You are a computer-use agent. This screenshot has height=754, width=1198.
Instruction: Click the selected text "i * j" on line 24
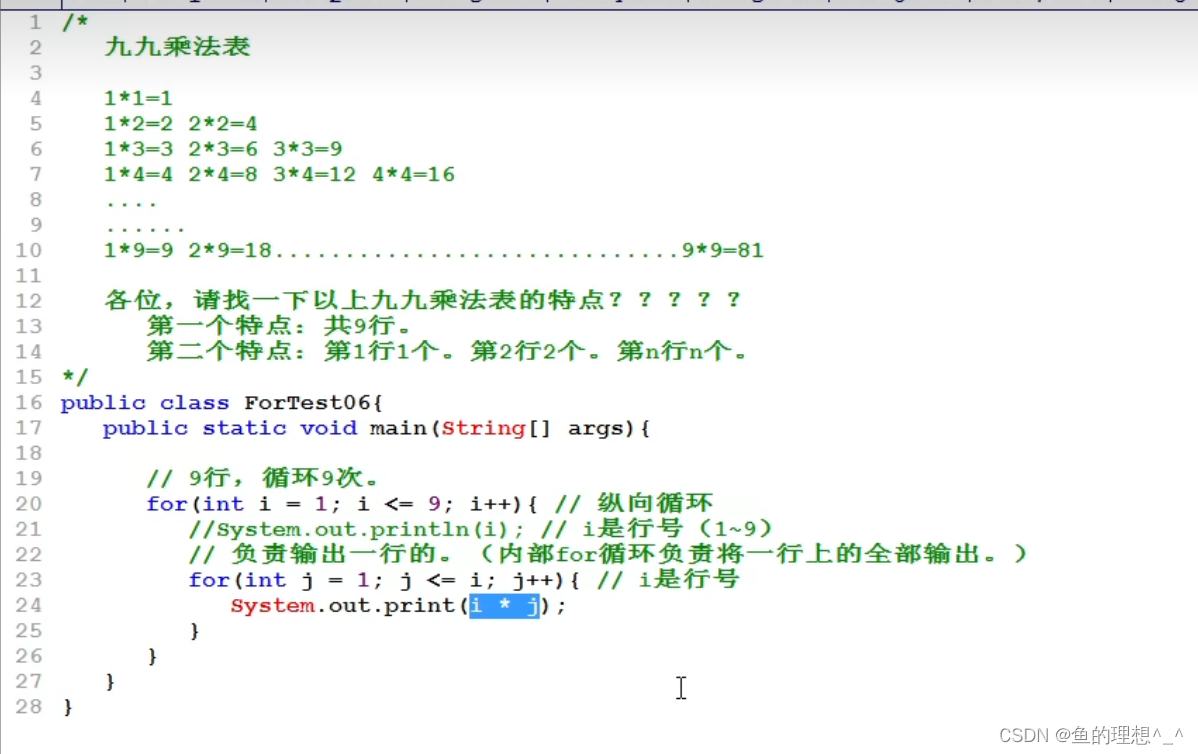tap(503, 605)
